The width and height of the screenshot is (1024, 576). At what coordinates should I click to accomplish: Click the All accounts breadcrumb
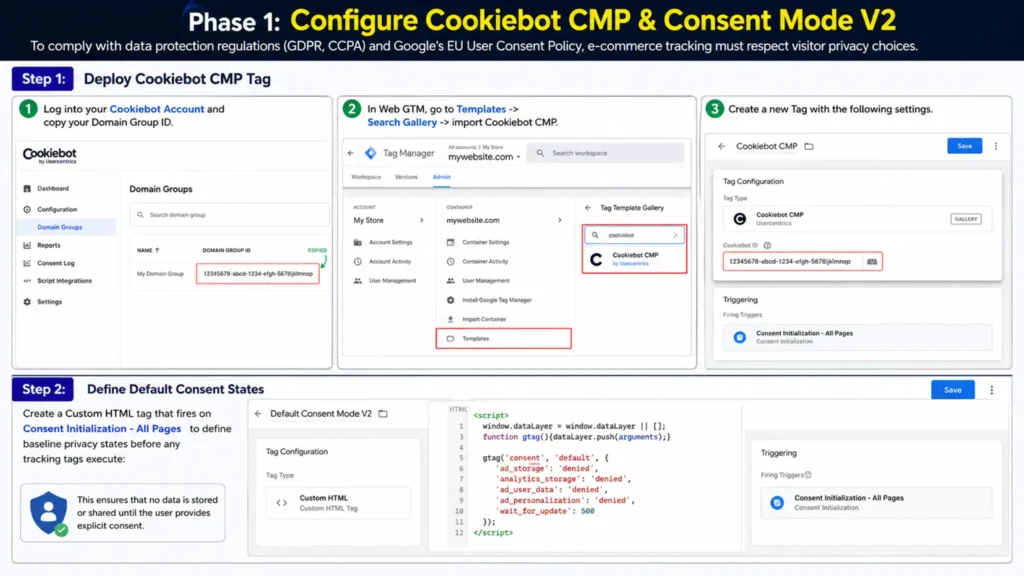click(462, 147)
